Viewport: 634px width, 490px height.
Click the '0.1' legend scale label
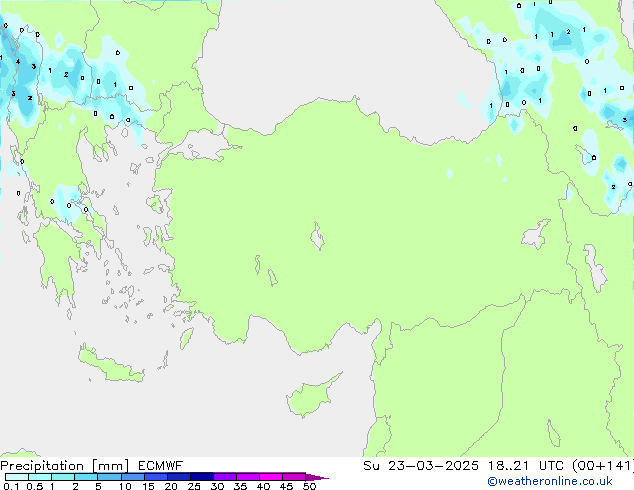pyautogui.click(x=11, y=486)
